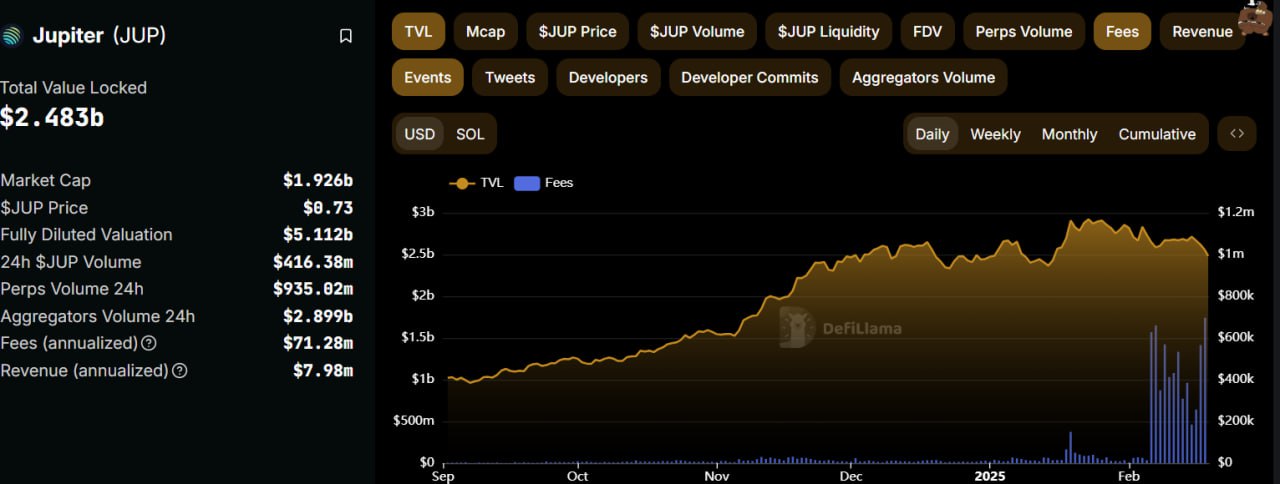1280x484 pixels.
Task: Switch to Cumulative view
Action: click(x=1157, y=134)
